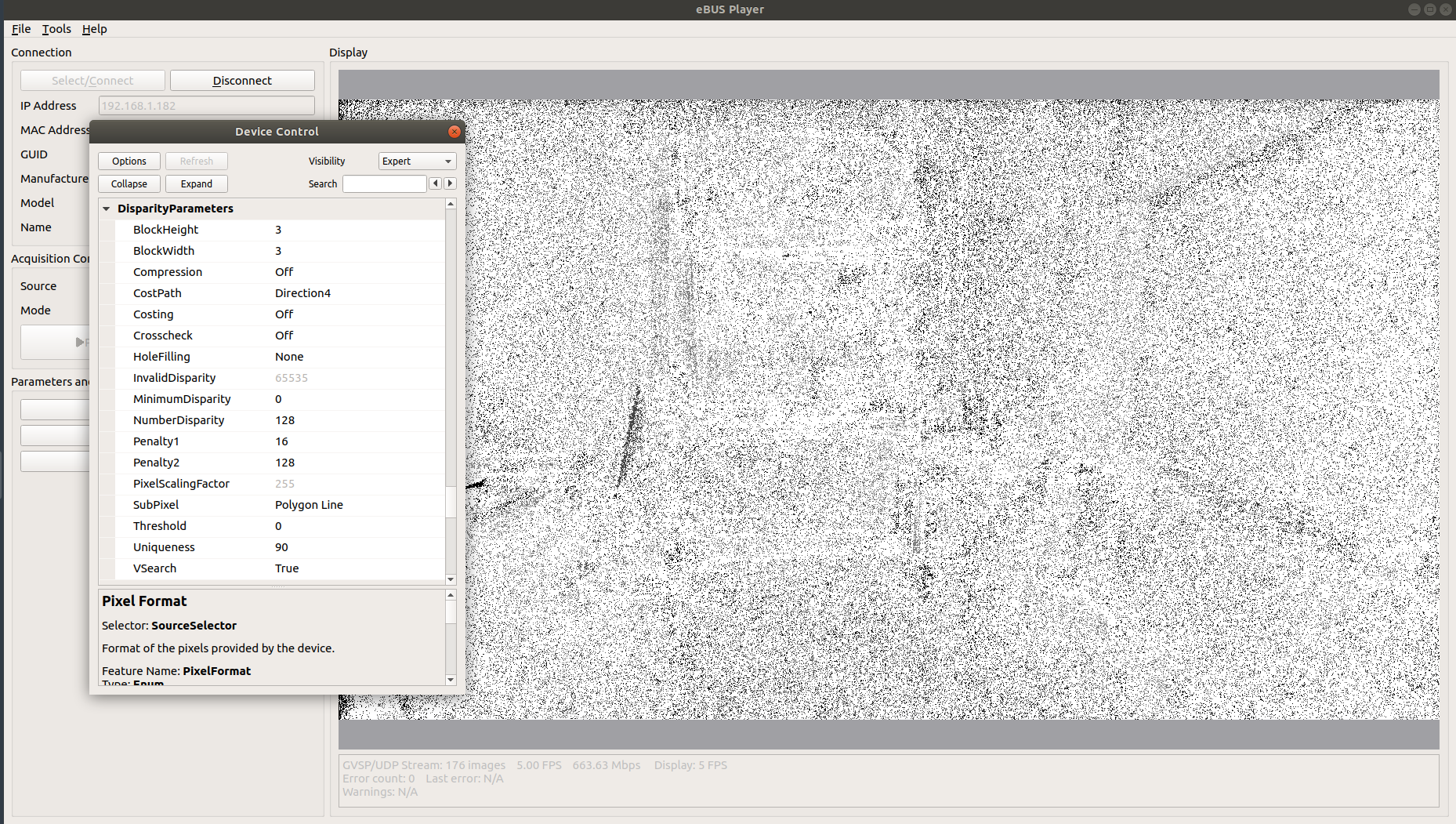Click the value 90 for Uniqueness
This screenshot has width=1456, height=824.
281,547
